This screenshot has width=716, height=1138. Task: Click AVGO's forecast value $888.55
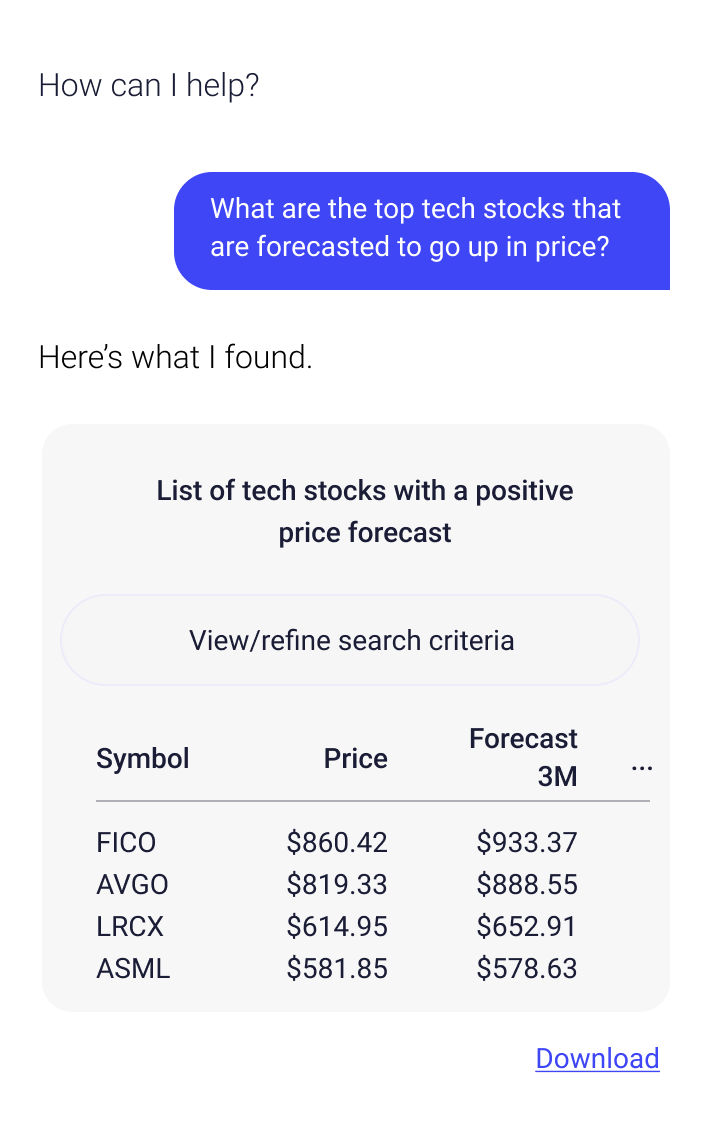pos(527,885)
